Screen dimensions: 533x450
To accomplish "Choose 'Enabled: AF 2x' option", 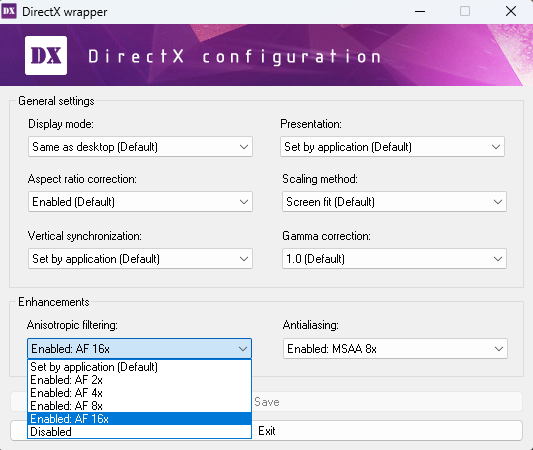I will pyautogui.click(x=139, y=380).
